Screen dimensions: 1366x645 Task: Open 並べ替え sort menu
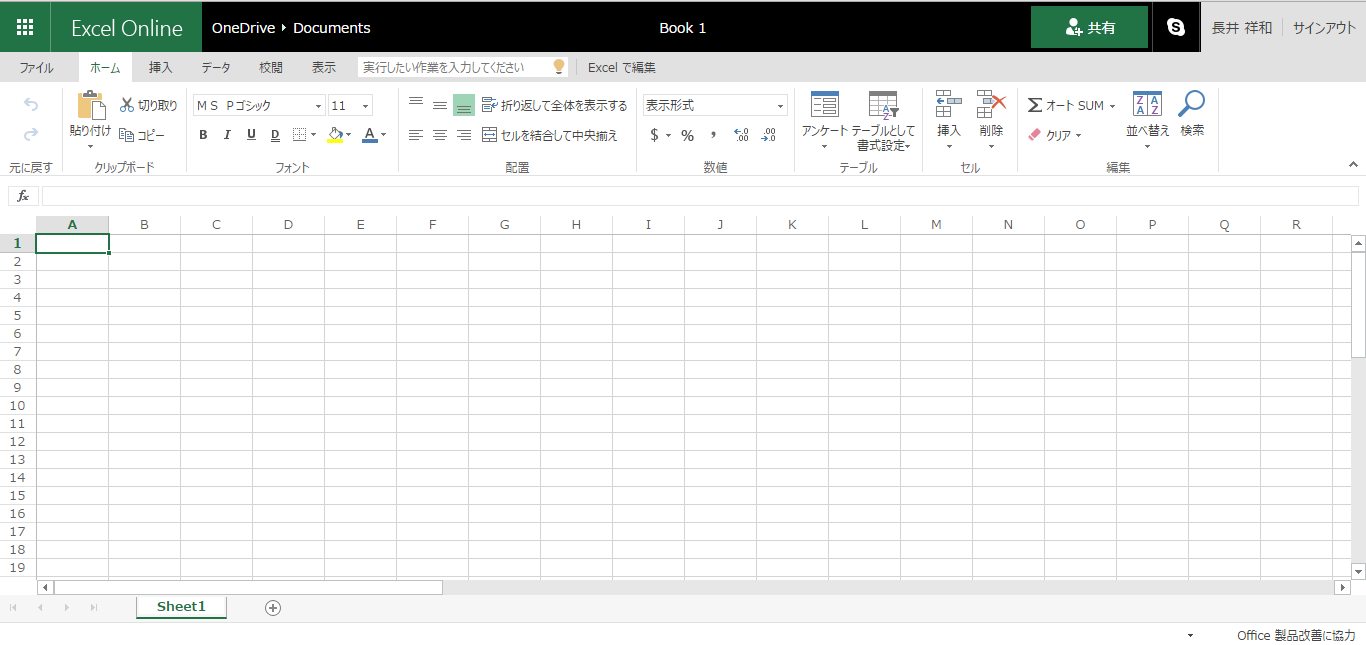(1147, 120)
